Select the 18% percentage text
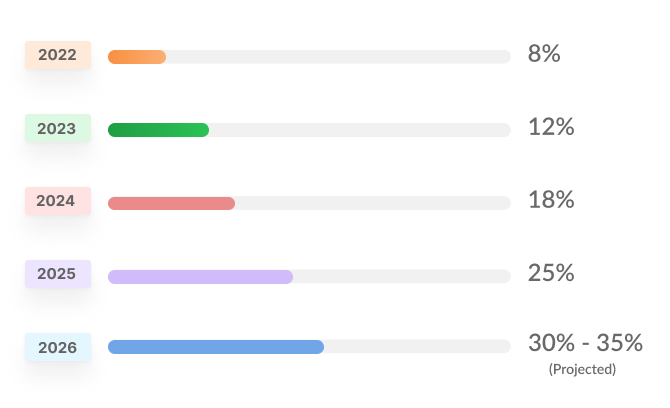Screen dimensions: 670x408 (x=551, y=200)
